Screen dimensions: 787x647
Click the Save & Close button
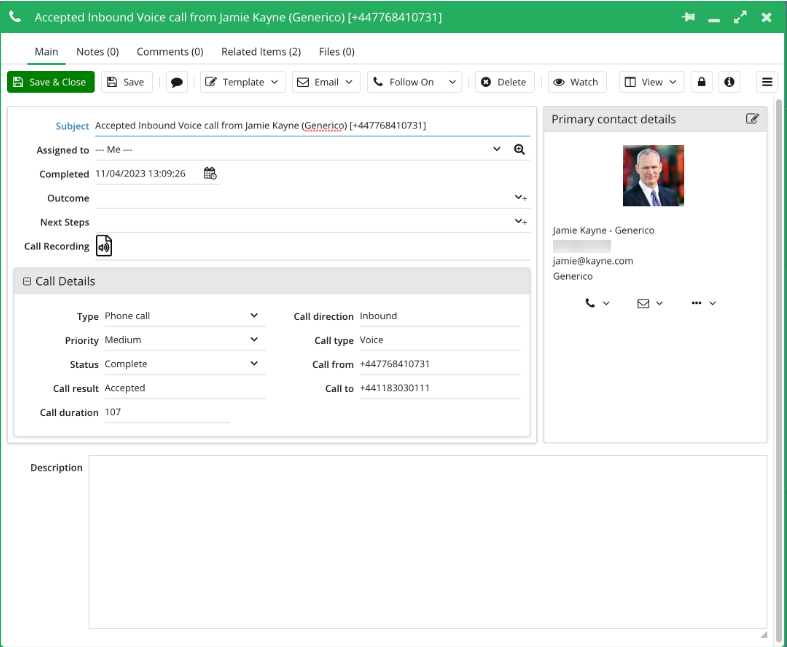pyautogui.click(x=51, y=82)
